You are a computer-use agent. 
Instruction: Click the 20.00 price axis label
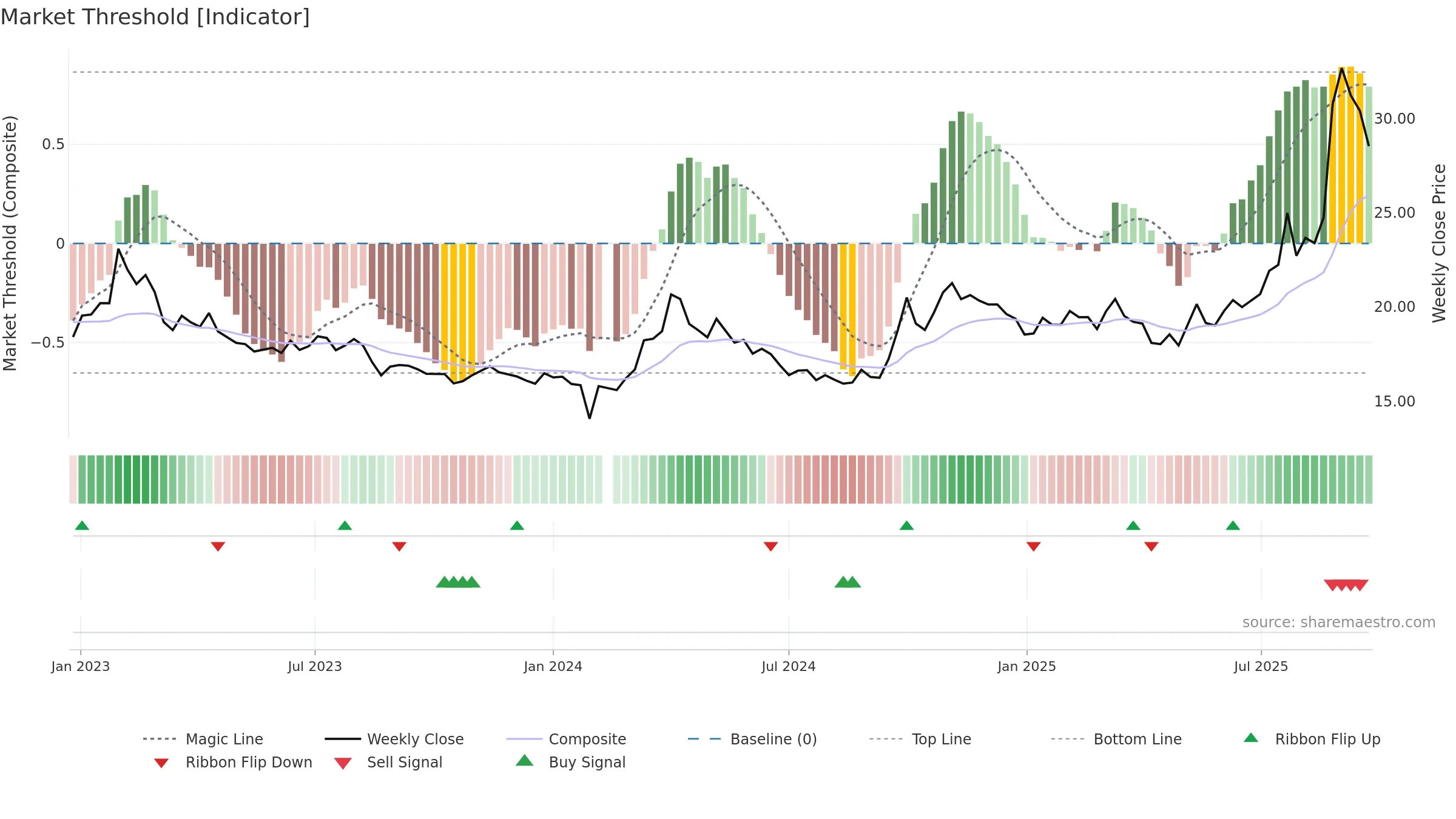coord(1395,307)
